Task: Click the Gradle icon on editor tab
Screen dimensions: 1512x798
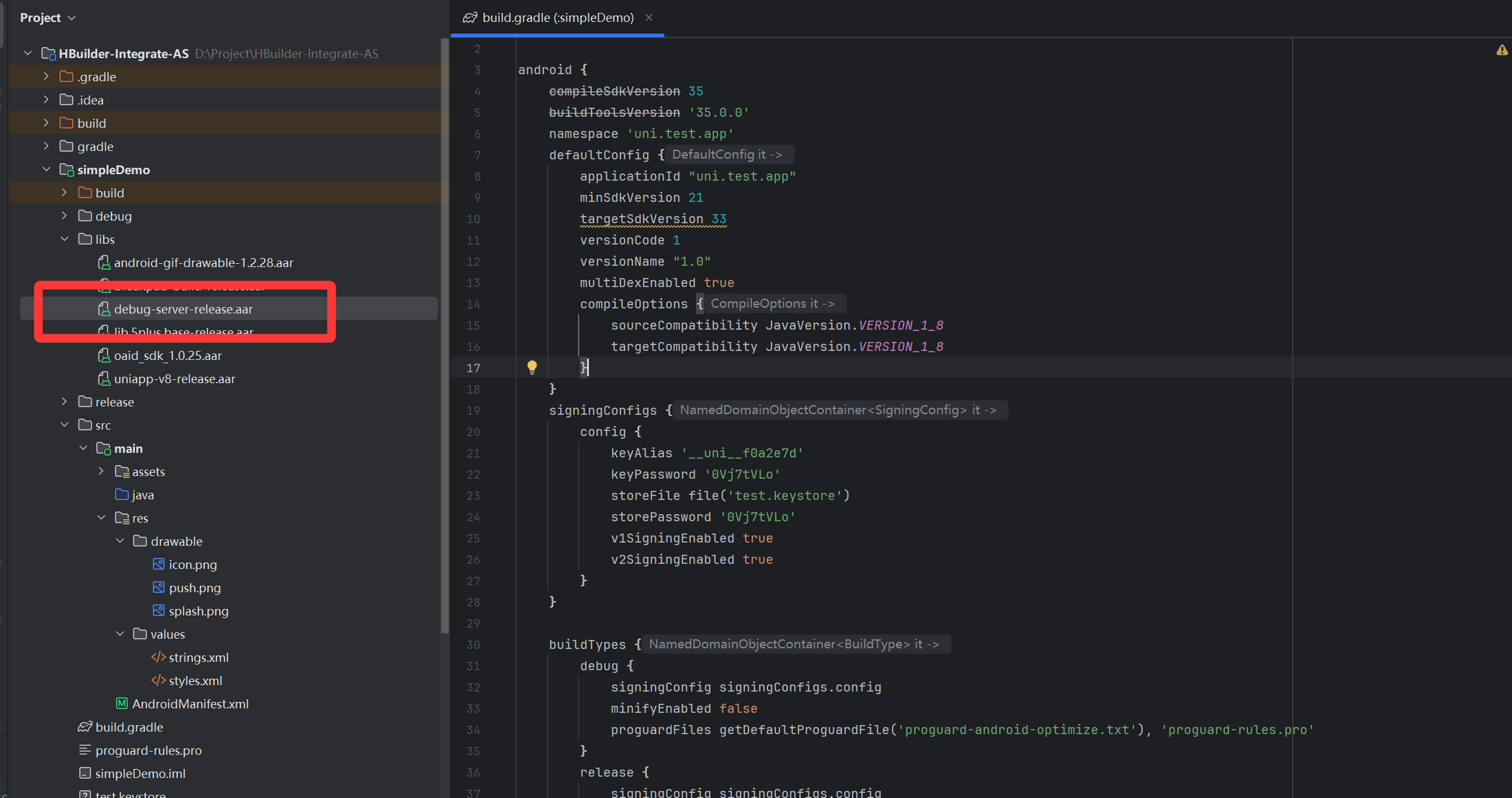Action: coord(470,17)
